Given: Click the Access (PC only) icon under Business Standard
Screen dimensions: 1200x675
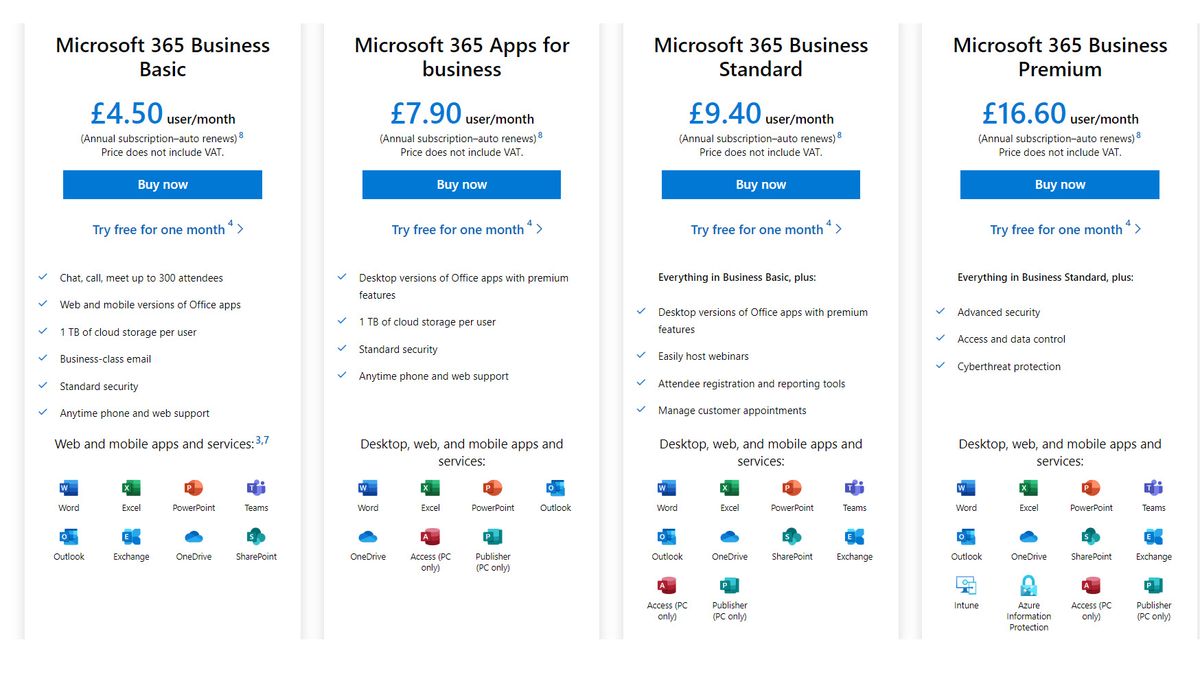Looking at the screenshot, I should pos(667,586).
